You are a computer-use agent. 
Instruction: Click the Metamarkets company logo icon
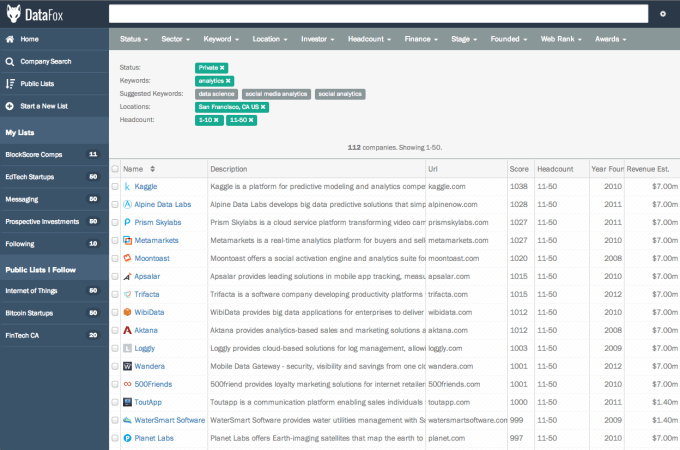click(127, 240)
